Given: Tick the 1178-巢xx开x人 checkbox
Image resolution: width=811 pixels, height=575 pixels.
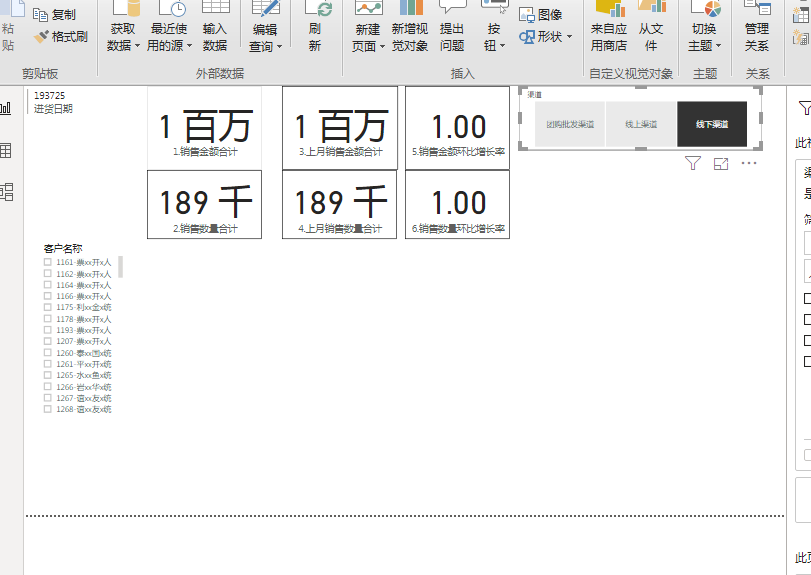Looking at the screenshot, I should (x=48, y=319).
